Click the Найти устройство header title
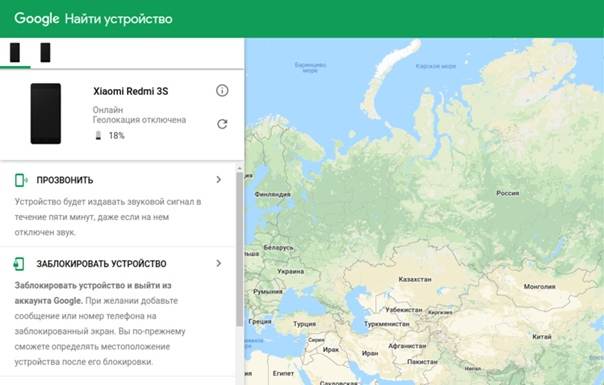Viewport: 604px width, 385px height. 119,18
